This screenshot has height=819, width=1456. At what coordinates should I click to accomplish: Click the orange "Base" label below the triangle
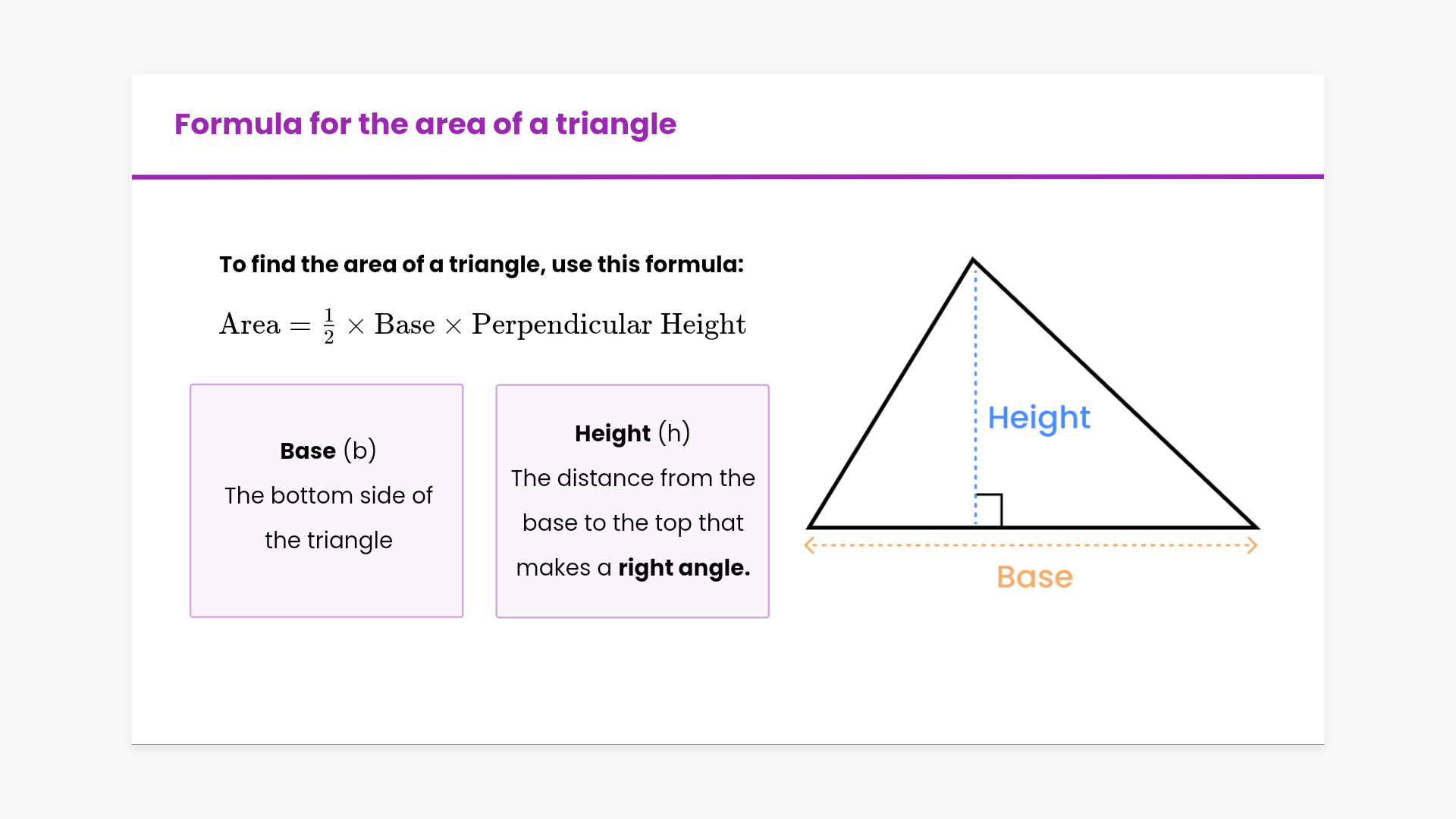click(x=1034, y=577)
